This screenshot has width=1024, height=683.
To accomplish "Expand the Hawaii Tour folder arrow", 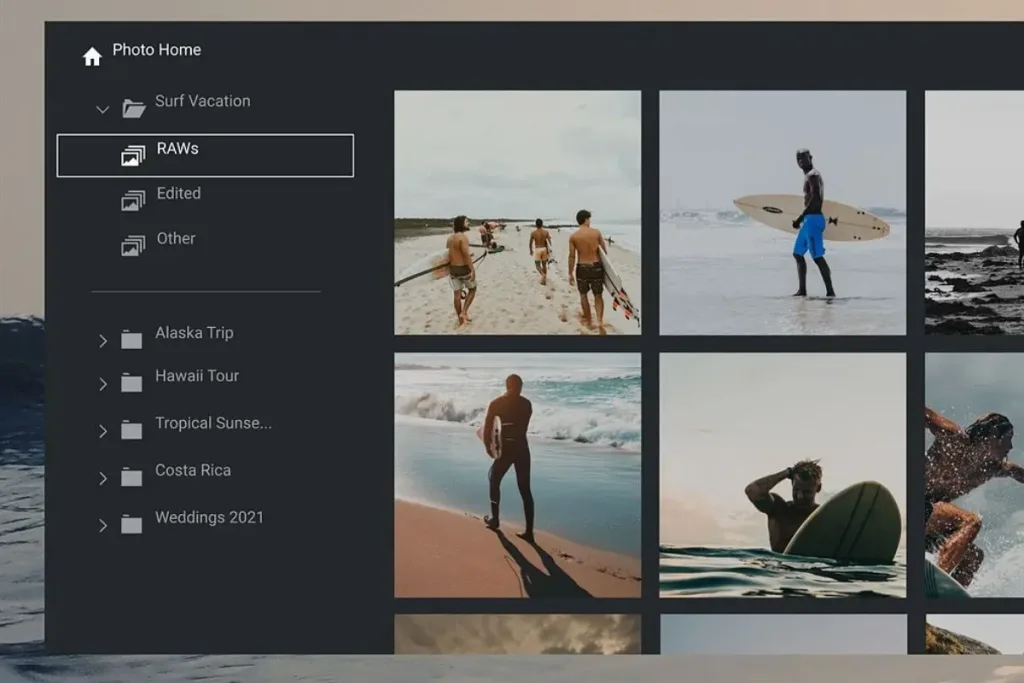I will [102, 384].
